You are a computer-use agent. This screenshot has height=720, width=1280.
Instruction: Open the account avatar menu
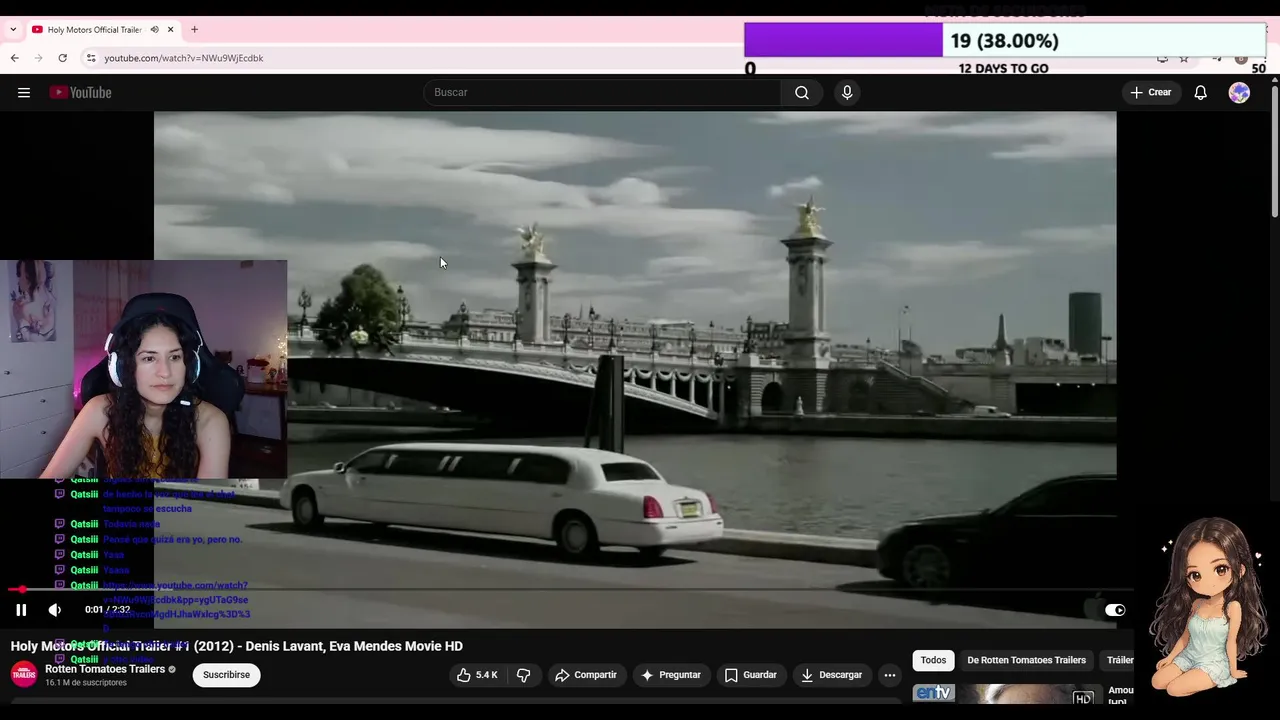(1239, 92)
